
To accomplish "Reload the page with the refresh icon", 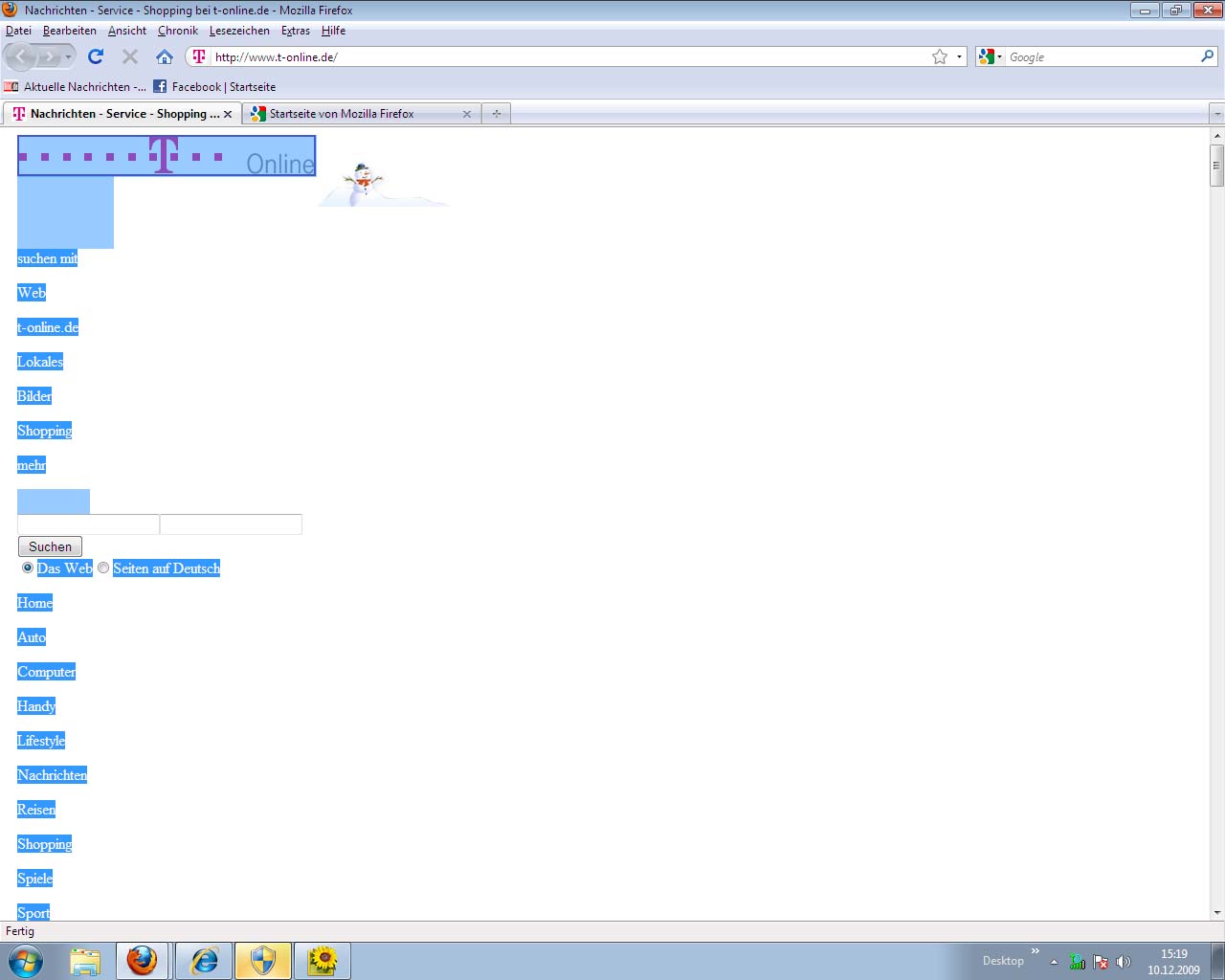I will click(96, 56).
